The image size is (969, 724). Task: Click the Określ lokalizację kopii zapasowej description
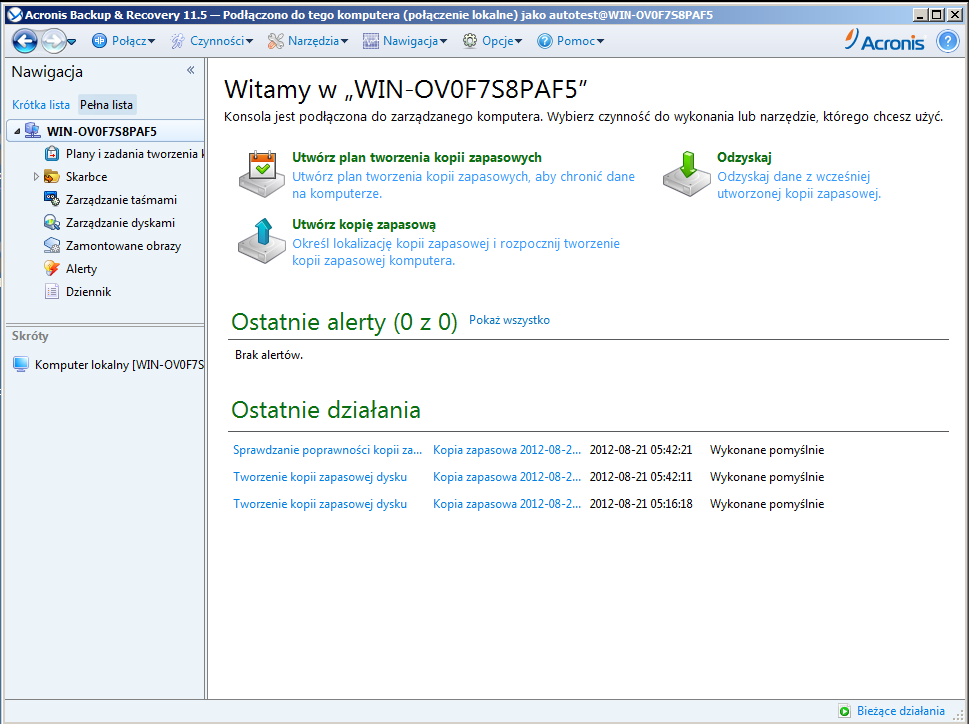(456, 252)
